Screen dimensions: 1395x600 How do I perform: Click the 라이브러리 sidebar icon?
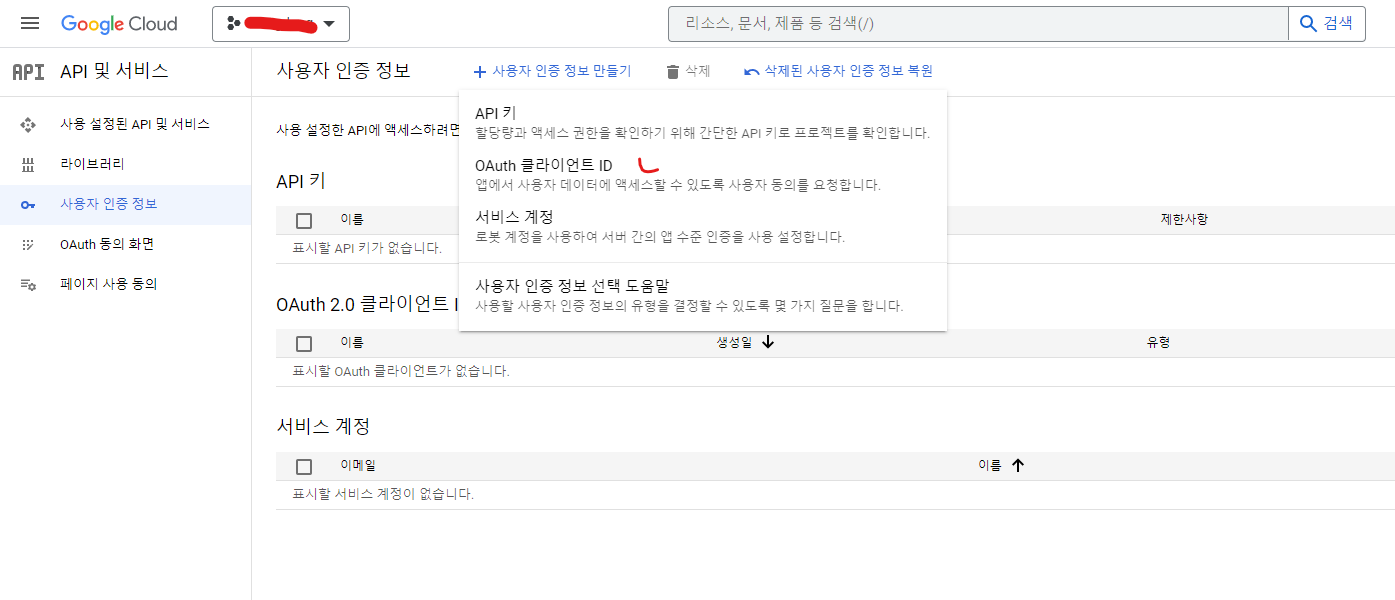click(28, 164)
